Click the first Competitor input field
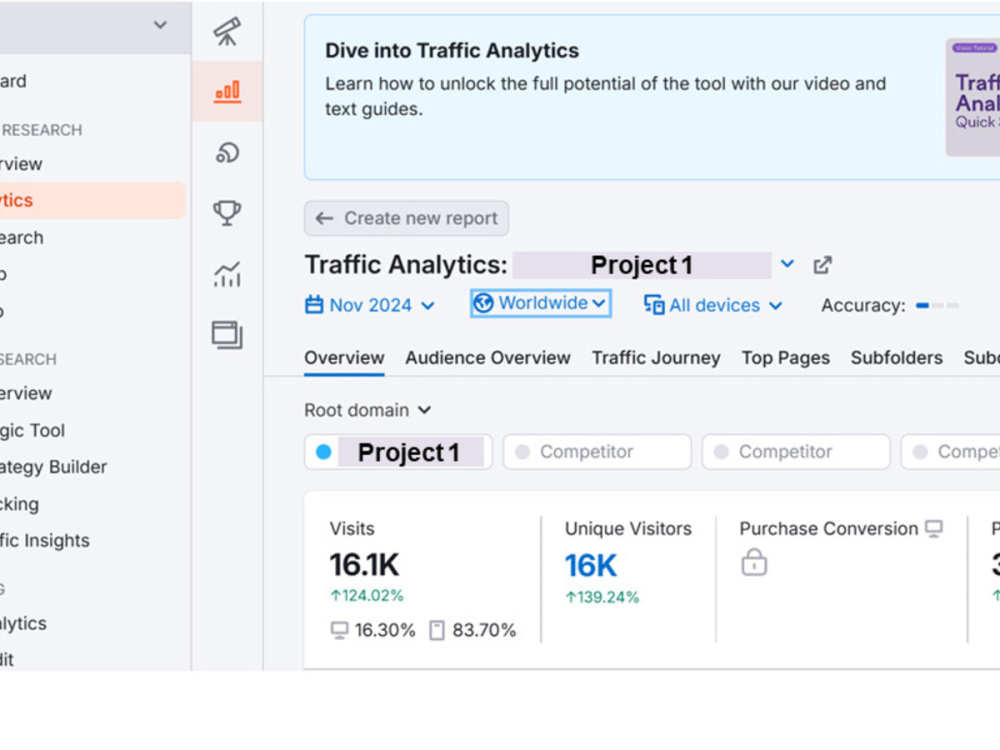Screen dimensions: 1000x750 point(597,452)
